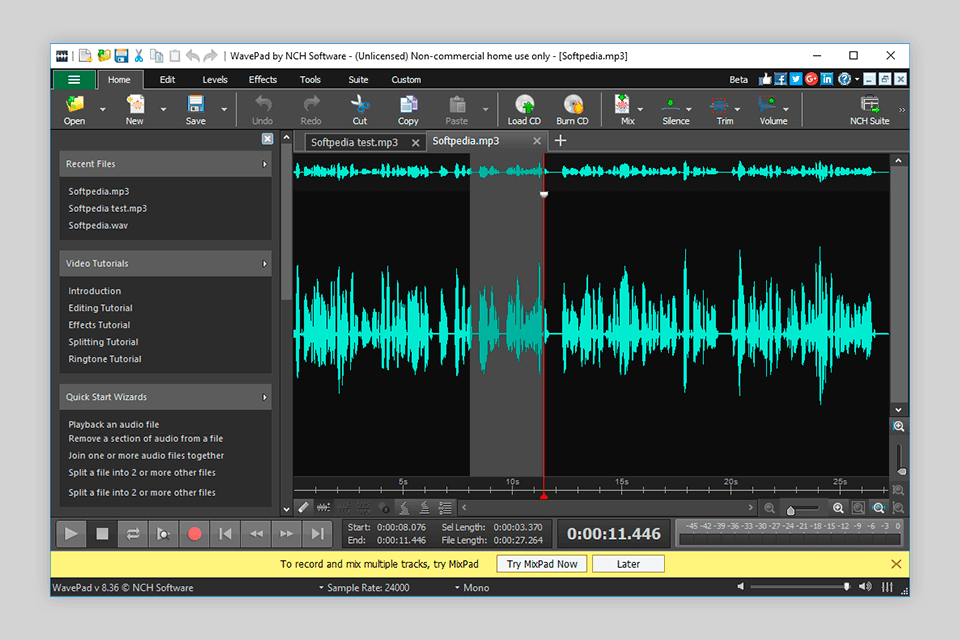
Task: Select the Trim tool in the toolbar
Action: click(721, 110)
